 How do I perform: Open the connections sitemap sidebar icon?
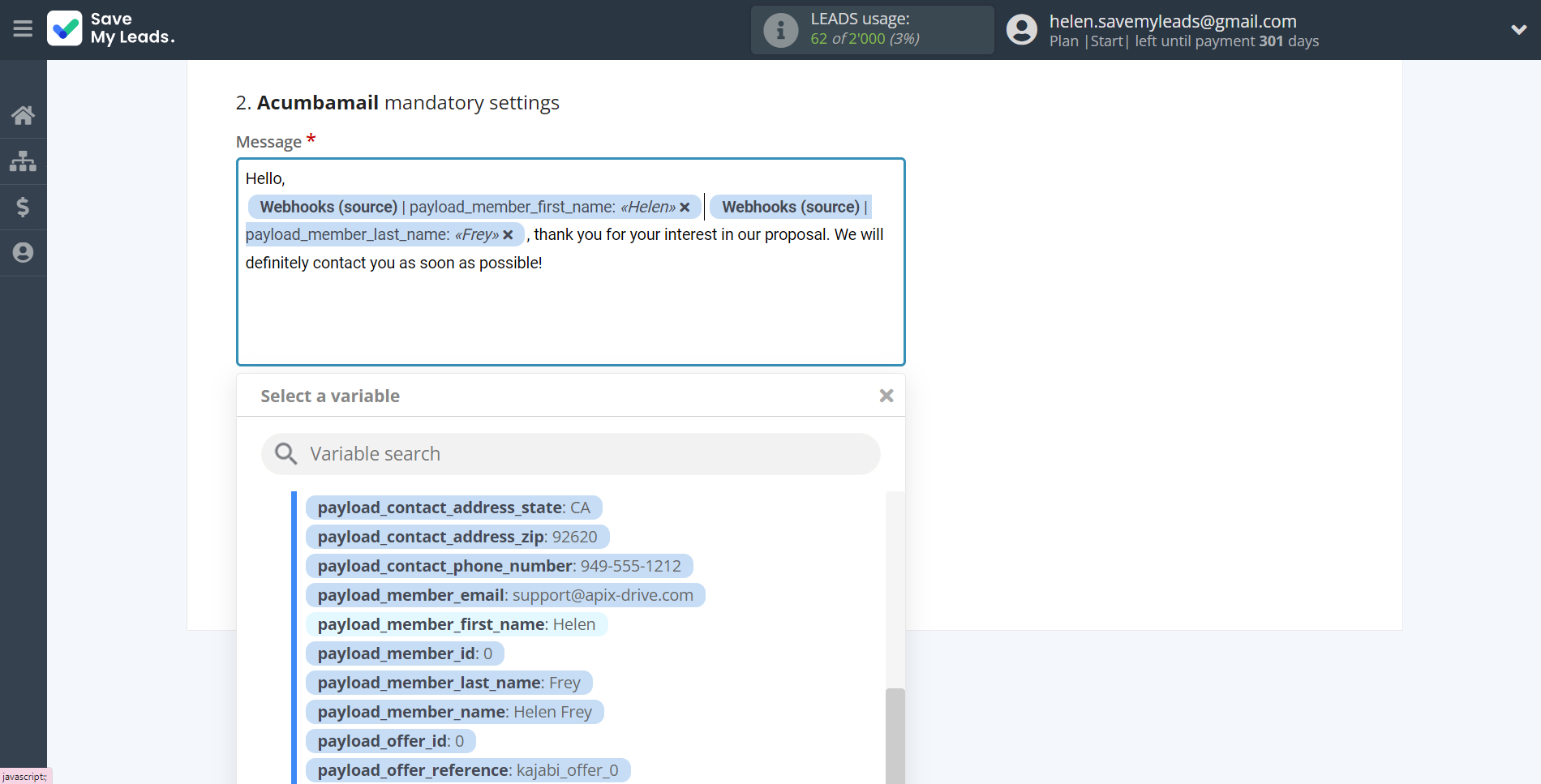23,161
